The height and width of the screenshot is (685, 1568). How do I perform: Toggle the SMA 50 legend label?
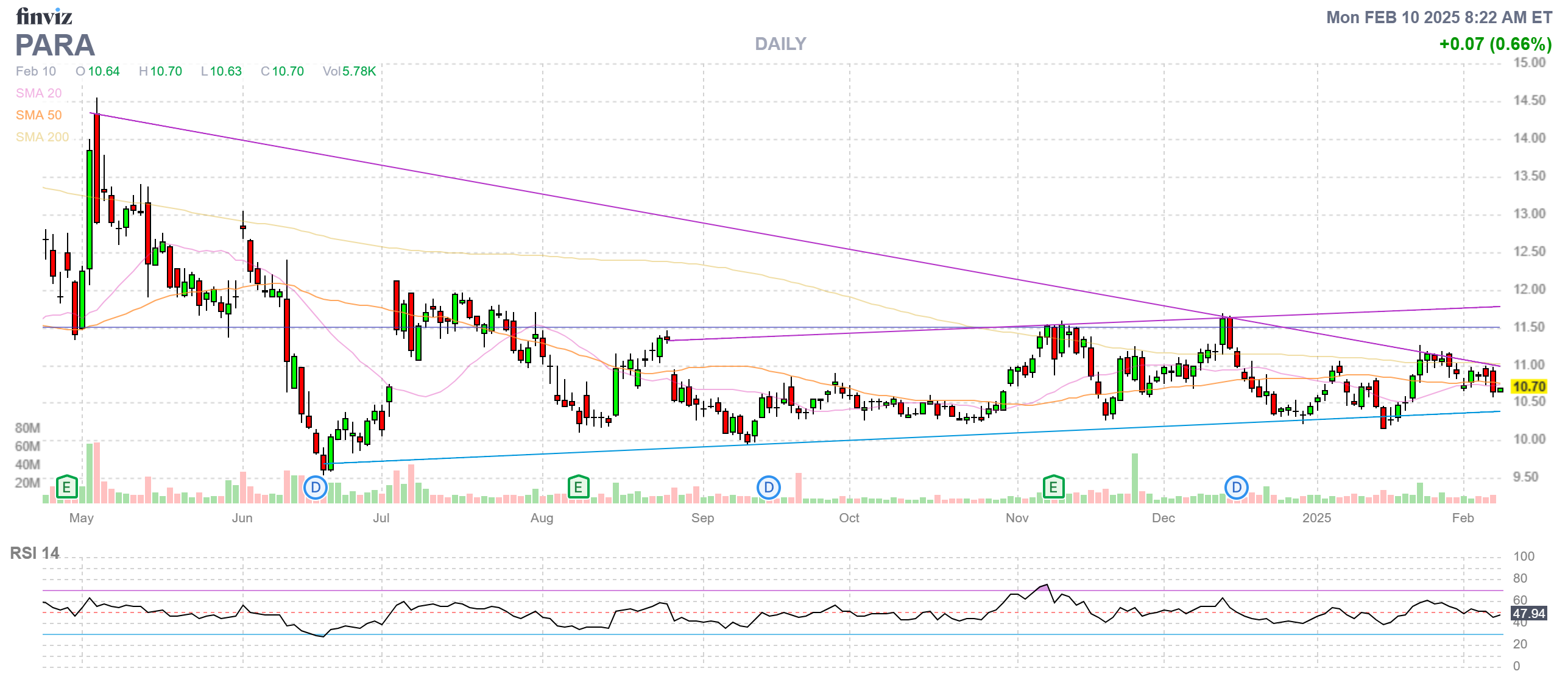click(38, 115)
